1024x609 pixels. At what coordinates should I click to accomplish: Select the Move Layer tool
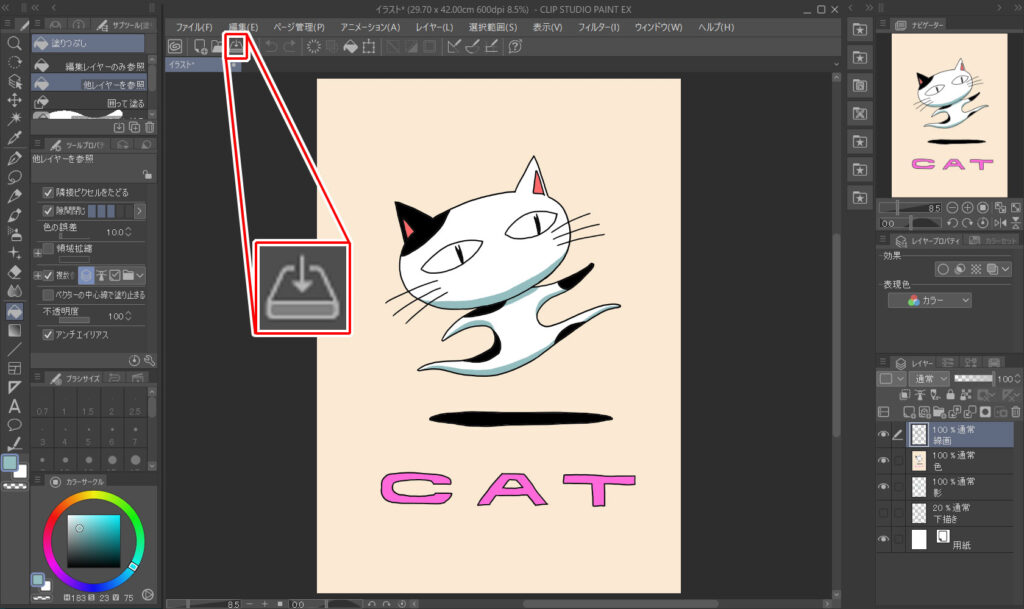tap(15, 100)
